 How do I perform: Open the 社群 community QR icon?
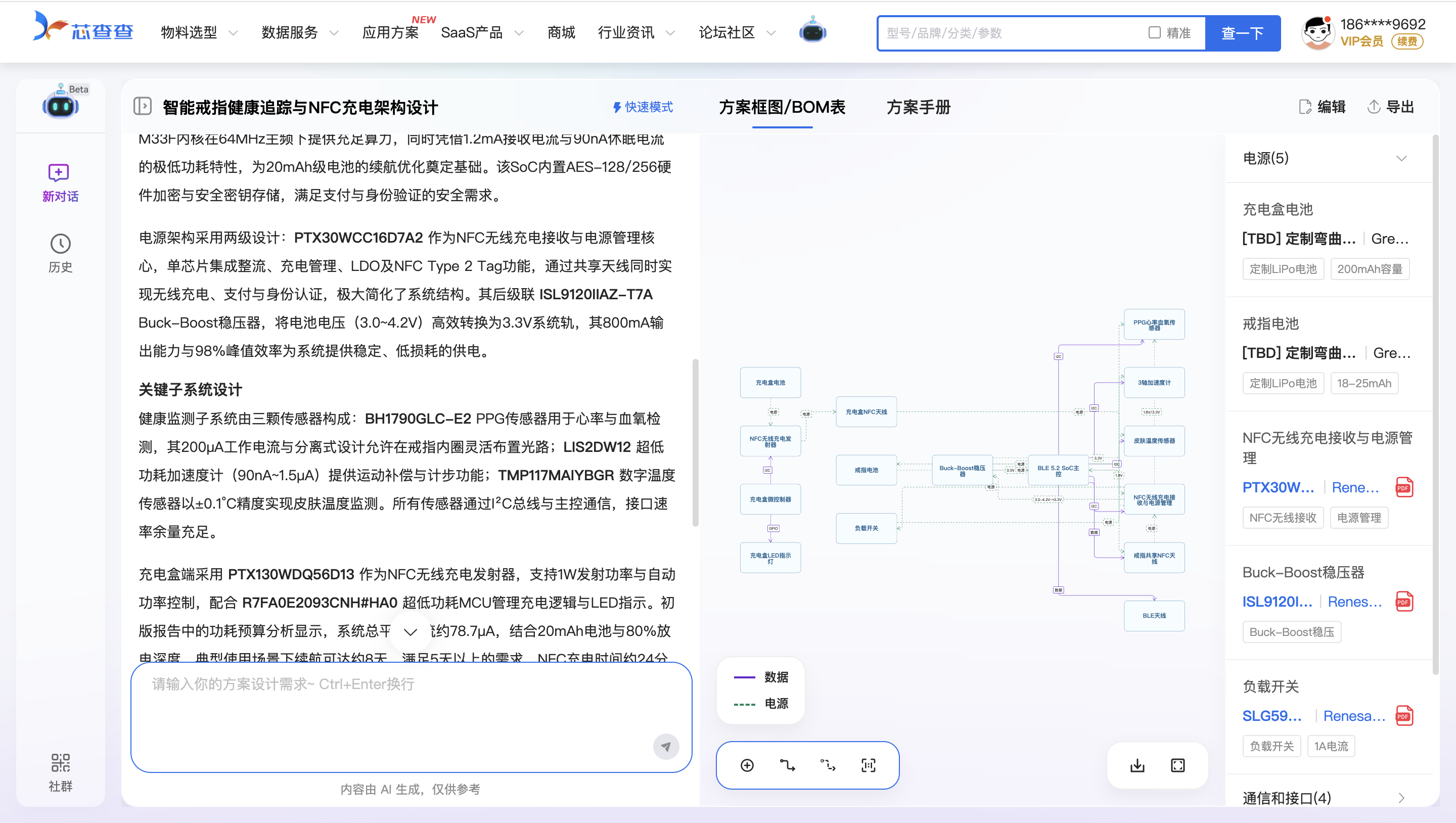pyautogui.click(x=60, y=772)
